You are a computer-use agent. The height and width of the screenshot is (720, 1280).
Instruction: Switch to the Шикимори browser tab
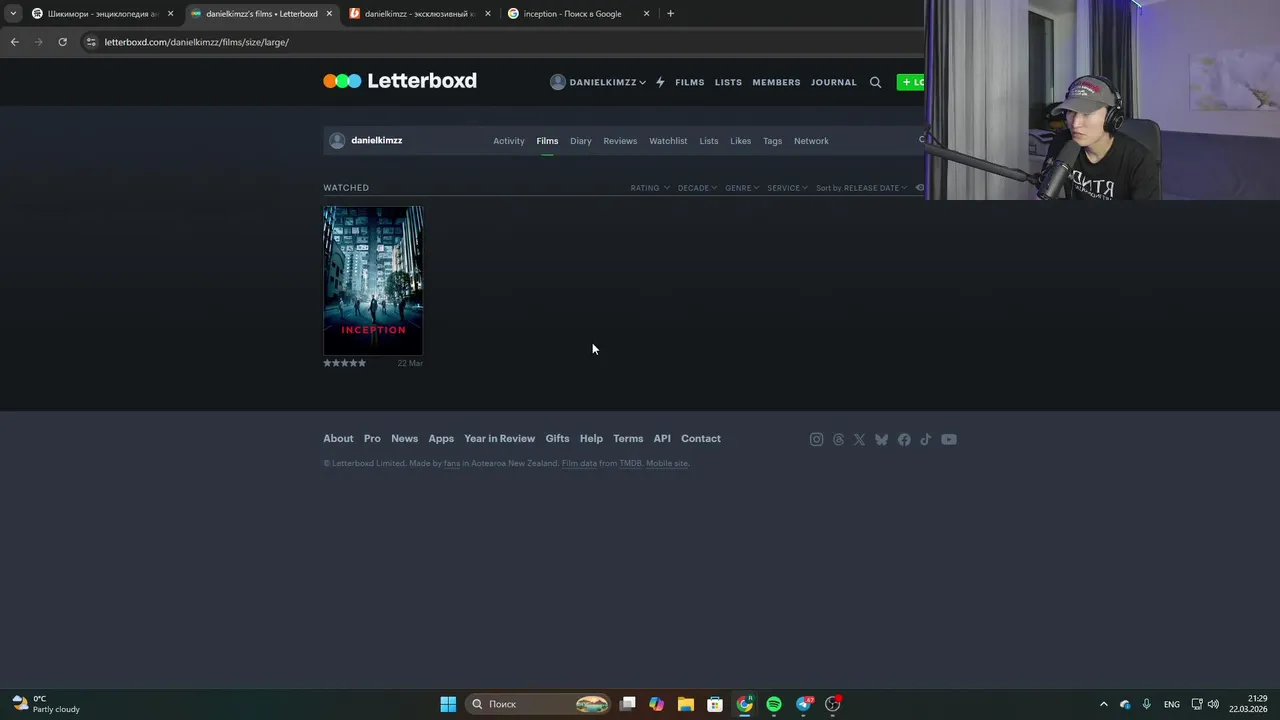(x=102, y=13)
